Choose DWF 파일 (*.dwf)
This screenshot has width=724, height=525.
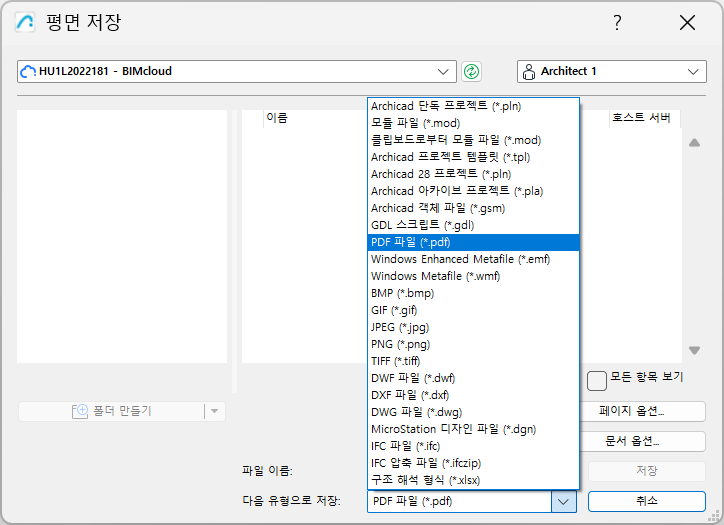point(473,378)
